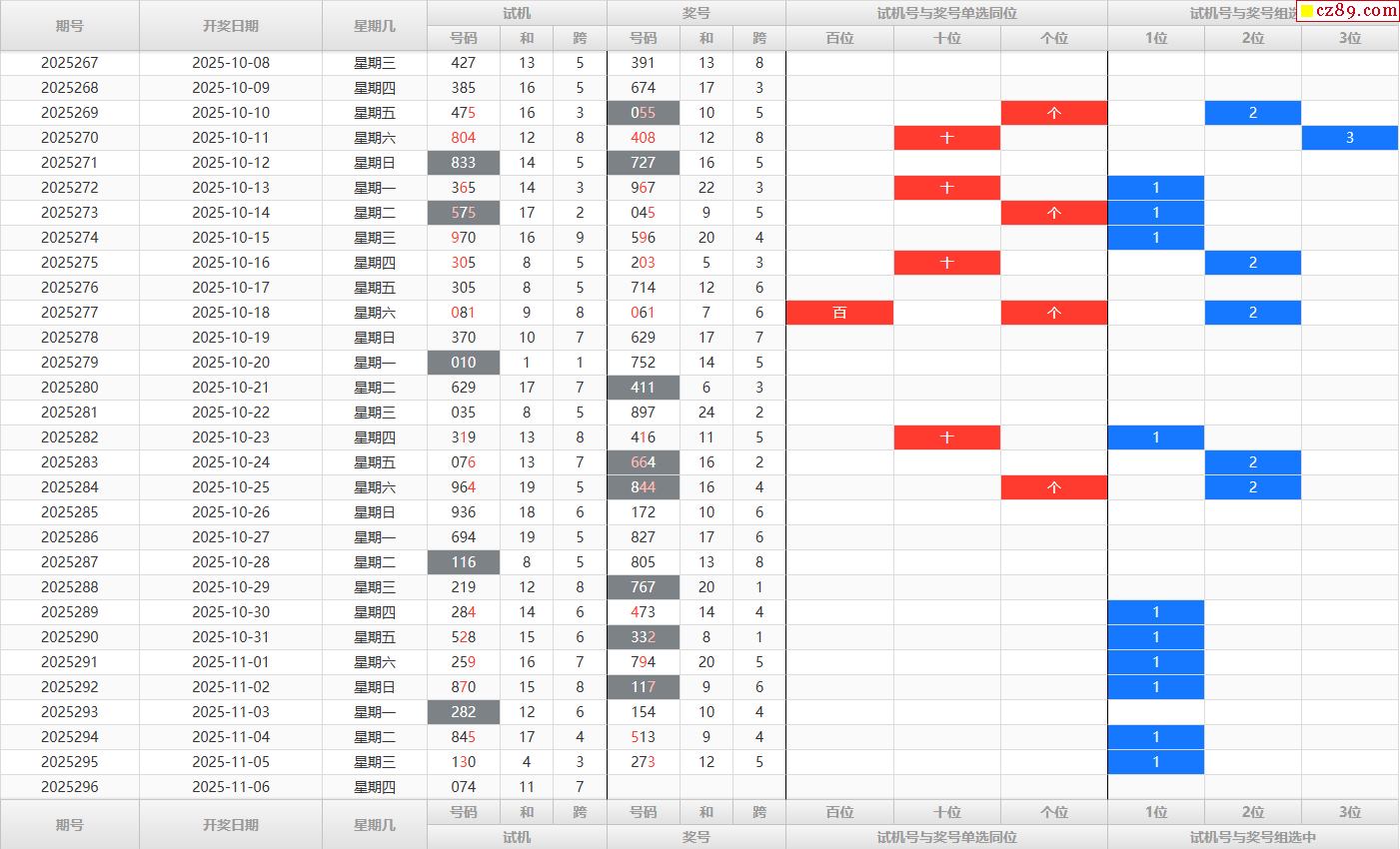Screen dimensions: 1400x849
Task: Click the gray highlighted 844 prize number
Action: [x=644, y=487]
